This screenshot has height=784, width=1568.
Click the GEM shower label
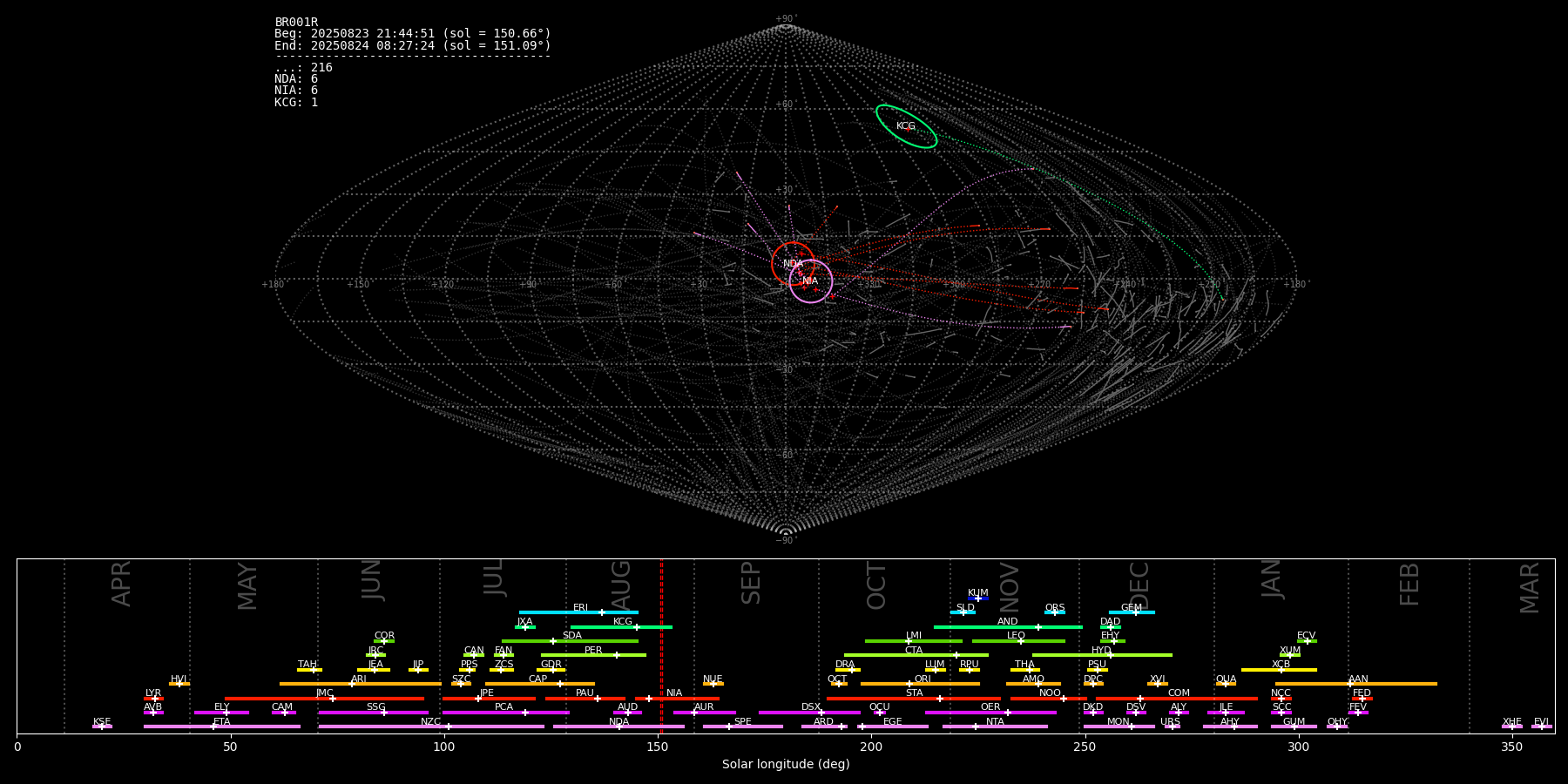pyautogui.click(x=1132, y=608)
